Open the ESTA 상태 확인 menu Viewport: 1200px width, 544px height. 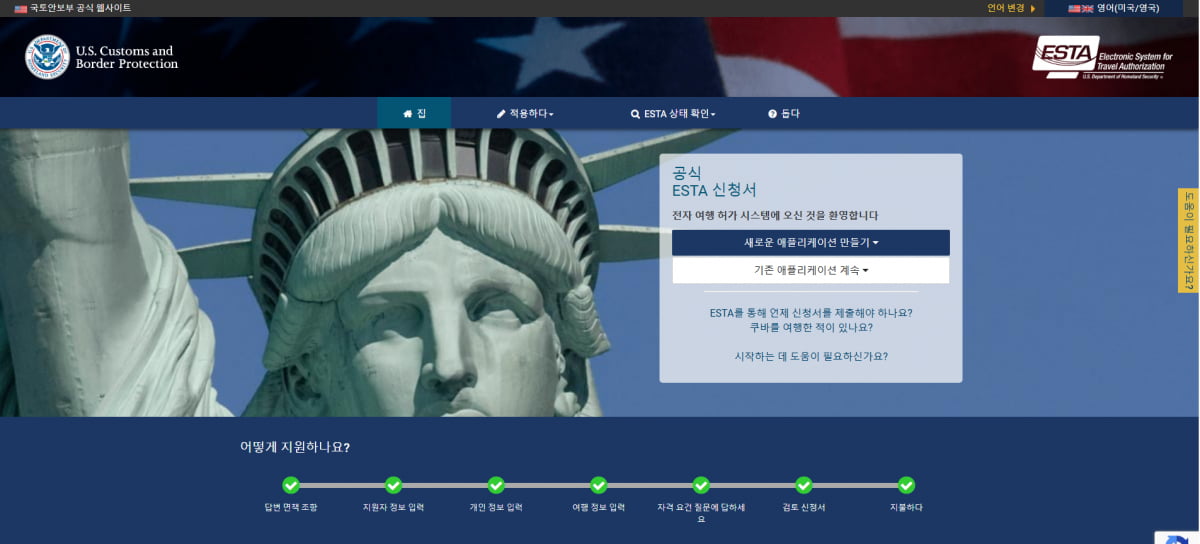pyautogui.click(x=673, y=113)
